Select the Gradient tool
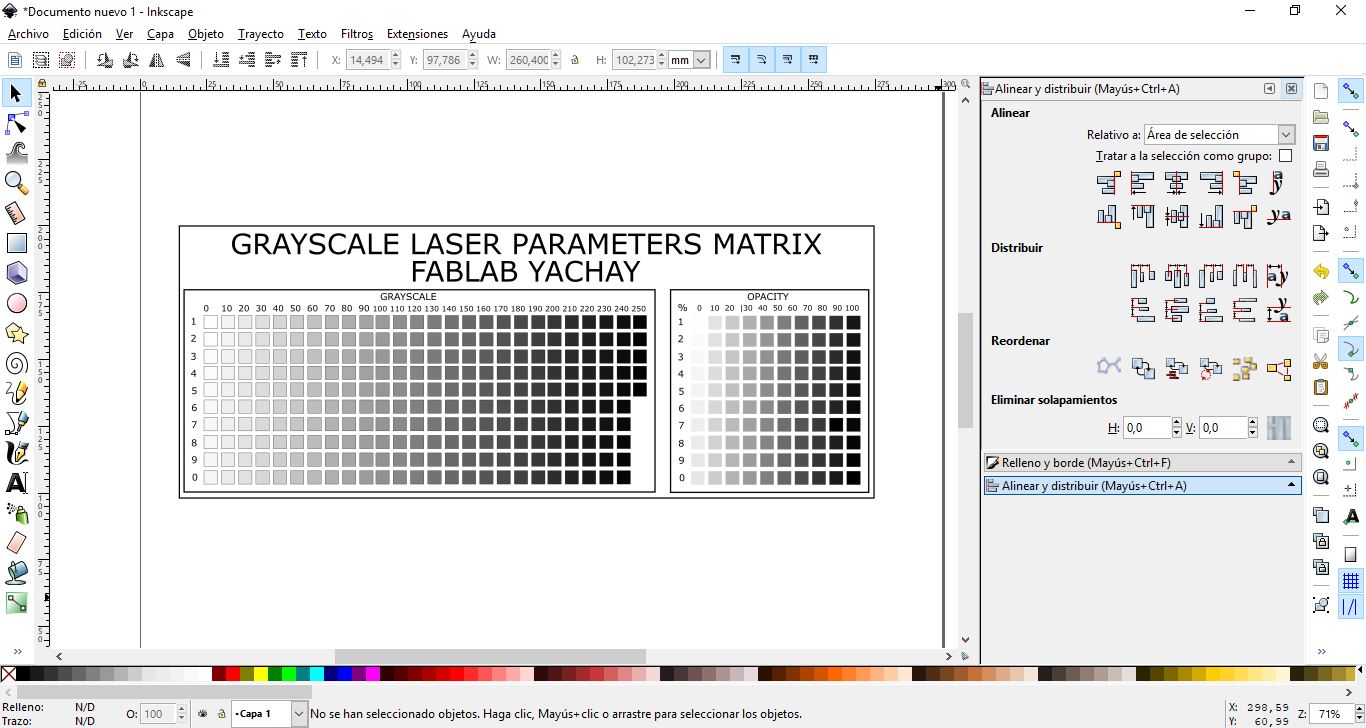The width and height of the screenshot is (1366, 728). (16, 603)
